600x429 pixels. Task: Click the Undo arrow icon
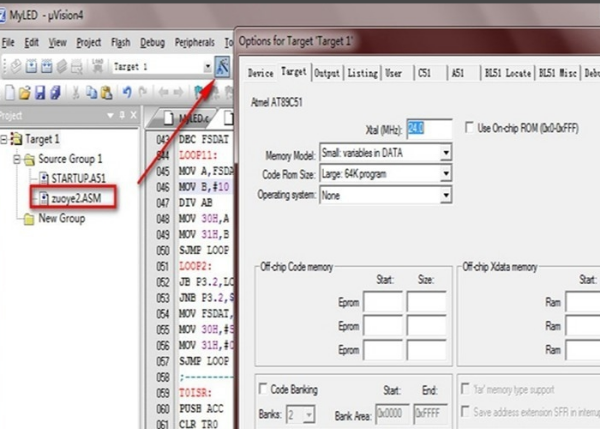[x=127, y=92]
